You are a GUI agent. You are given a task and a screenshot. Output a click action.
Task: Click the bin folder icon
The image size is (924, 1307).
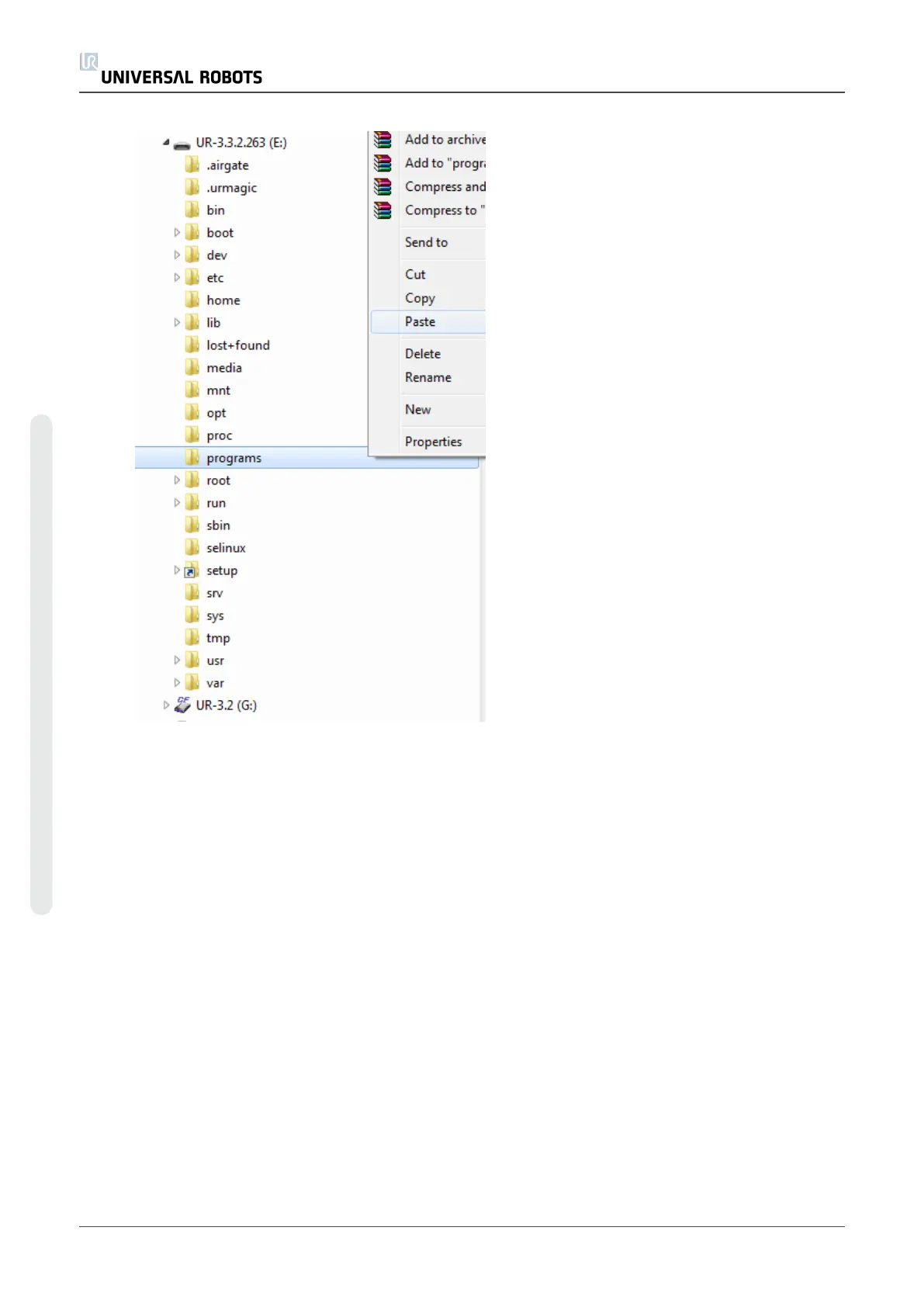click(x=192, y=210)
